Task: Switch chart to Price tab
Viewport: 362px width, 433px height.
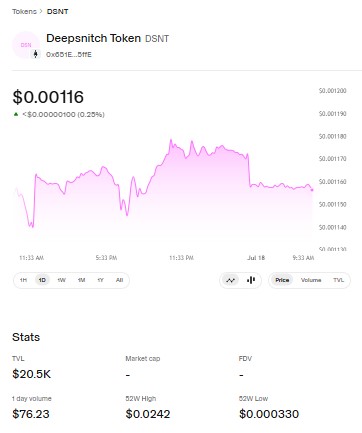Action: pos(282,280)
